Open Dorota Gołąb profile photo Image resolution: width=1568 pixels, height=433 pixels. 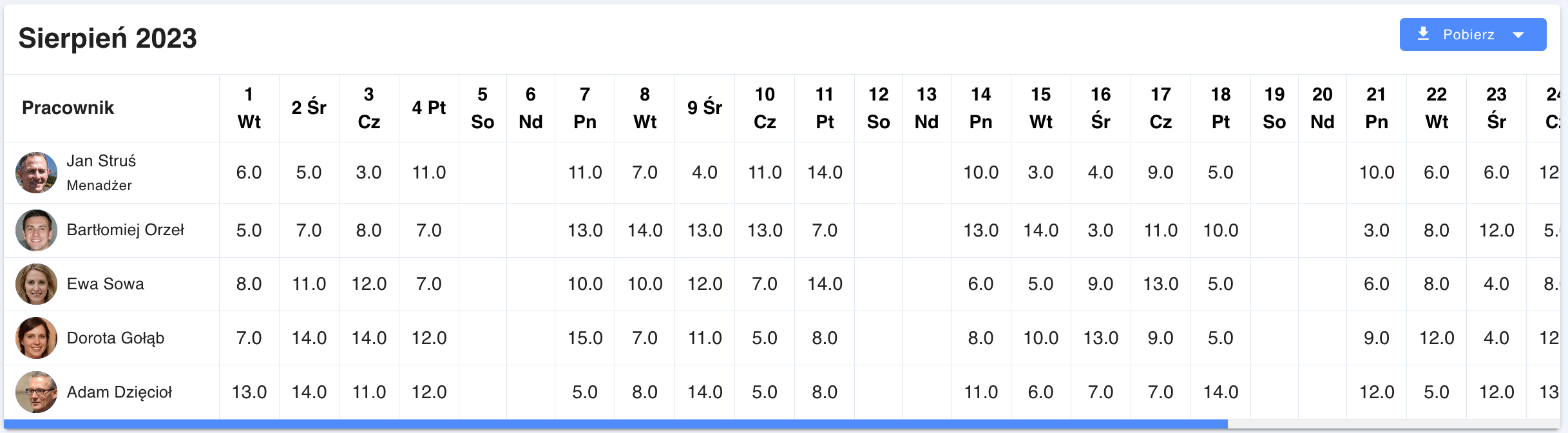point(36,338)
